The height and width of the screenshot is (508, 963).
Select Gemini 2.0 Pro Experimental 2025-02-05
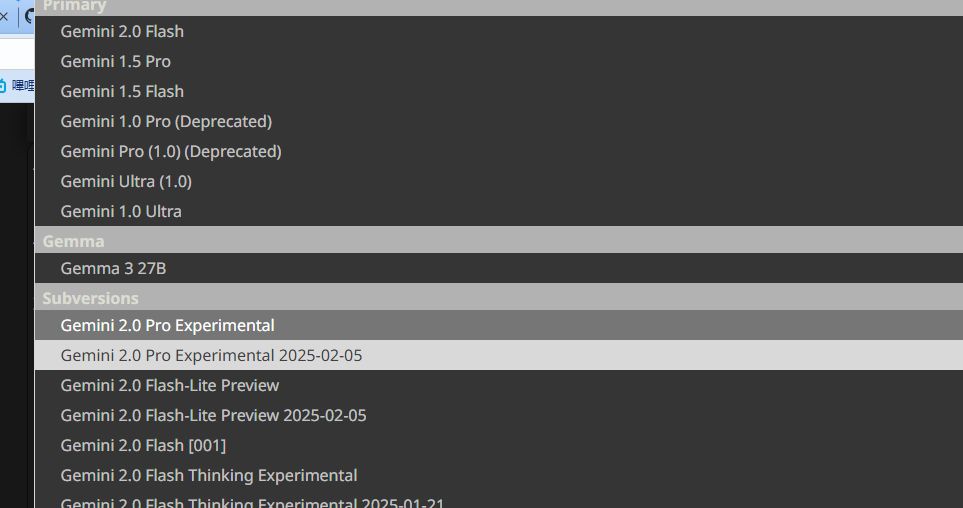[x=211, y=355]
